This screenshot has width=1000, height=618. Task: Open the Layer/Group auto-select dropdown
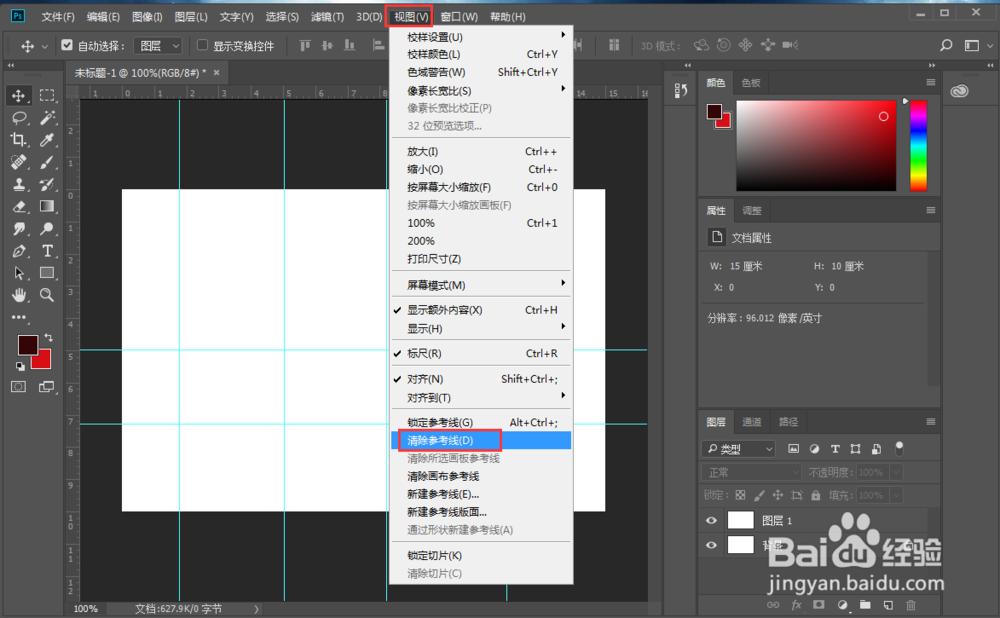coord(158,45)
